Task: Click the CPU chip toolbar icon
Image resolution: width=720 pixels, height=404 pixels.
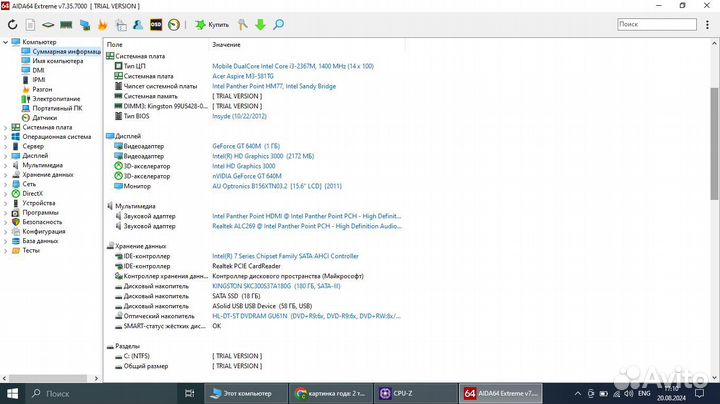Action: pos(48,25)
